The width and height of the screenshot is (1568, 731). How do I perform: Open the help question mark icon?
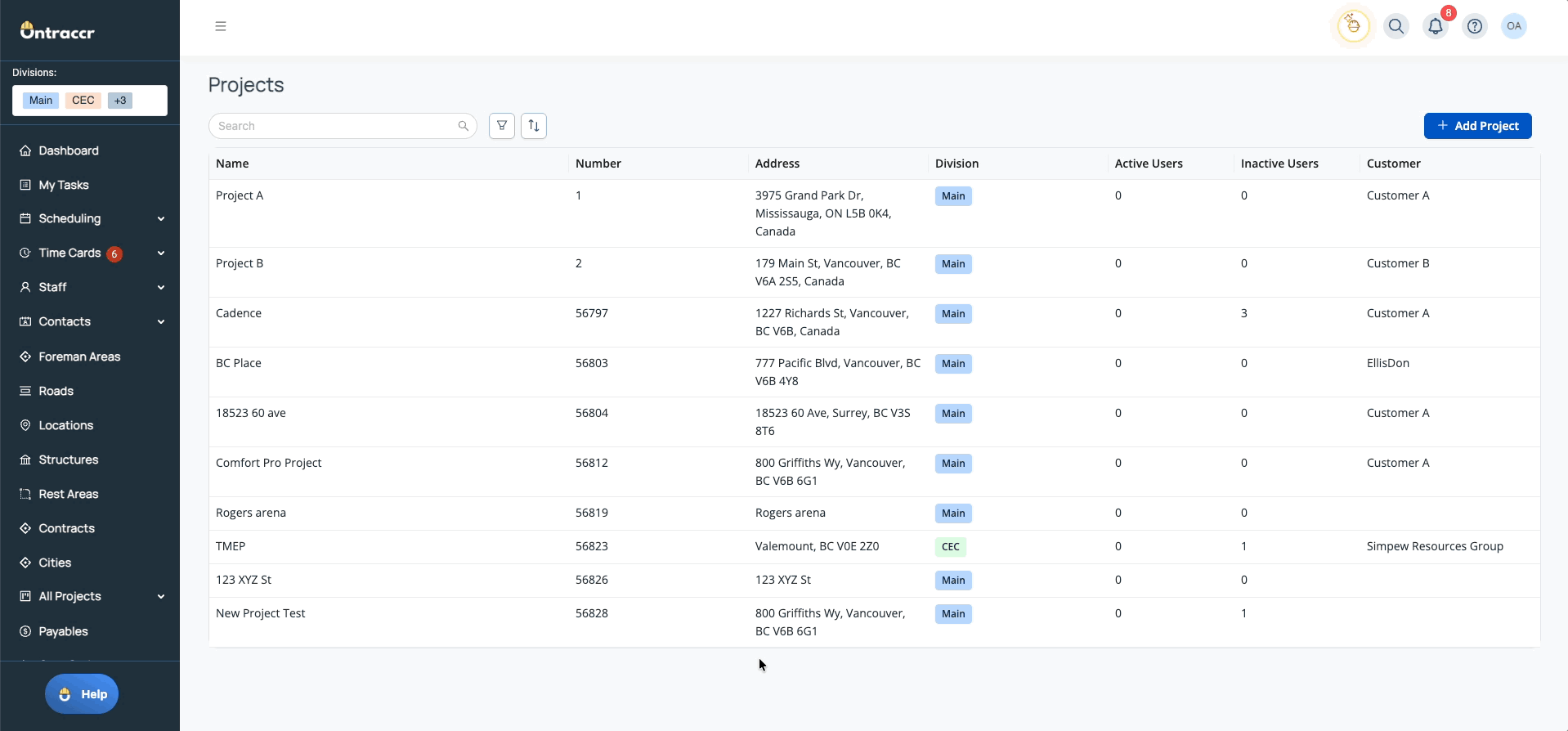(x=1475, y=26)
